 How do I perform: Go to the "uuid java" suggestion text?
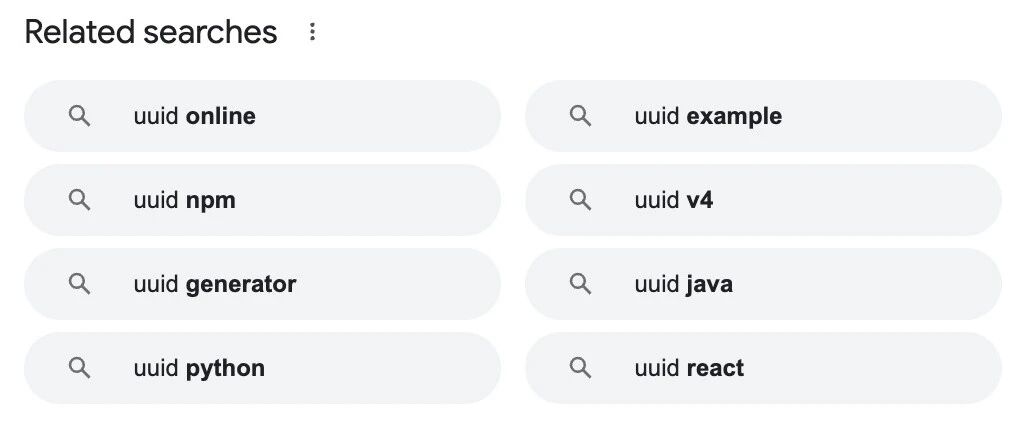coord(683,284)
